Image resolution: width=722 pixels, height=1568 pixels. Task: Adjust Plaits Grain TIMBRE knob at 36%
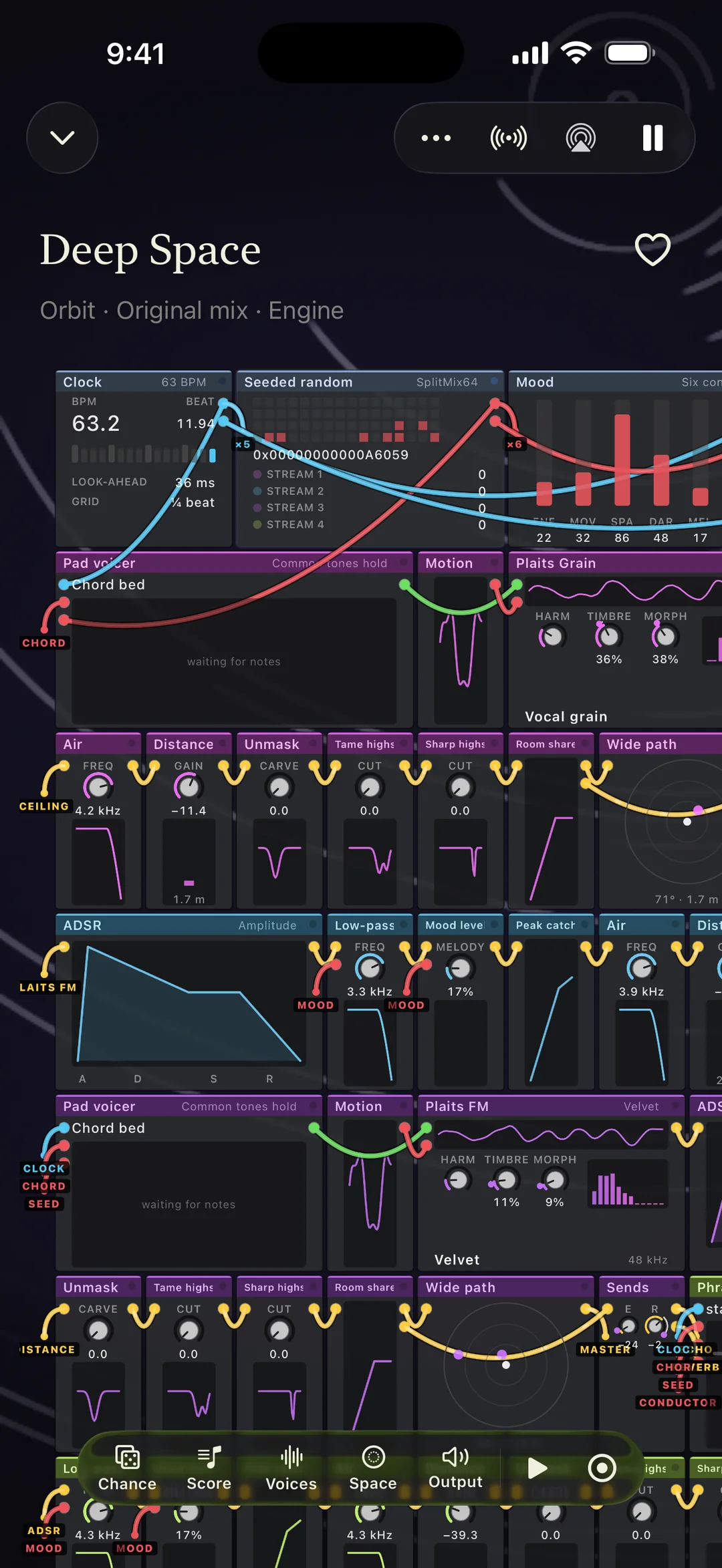[x=608, y=636]
